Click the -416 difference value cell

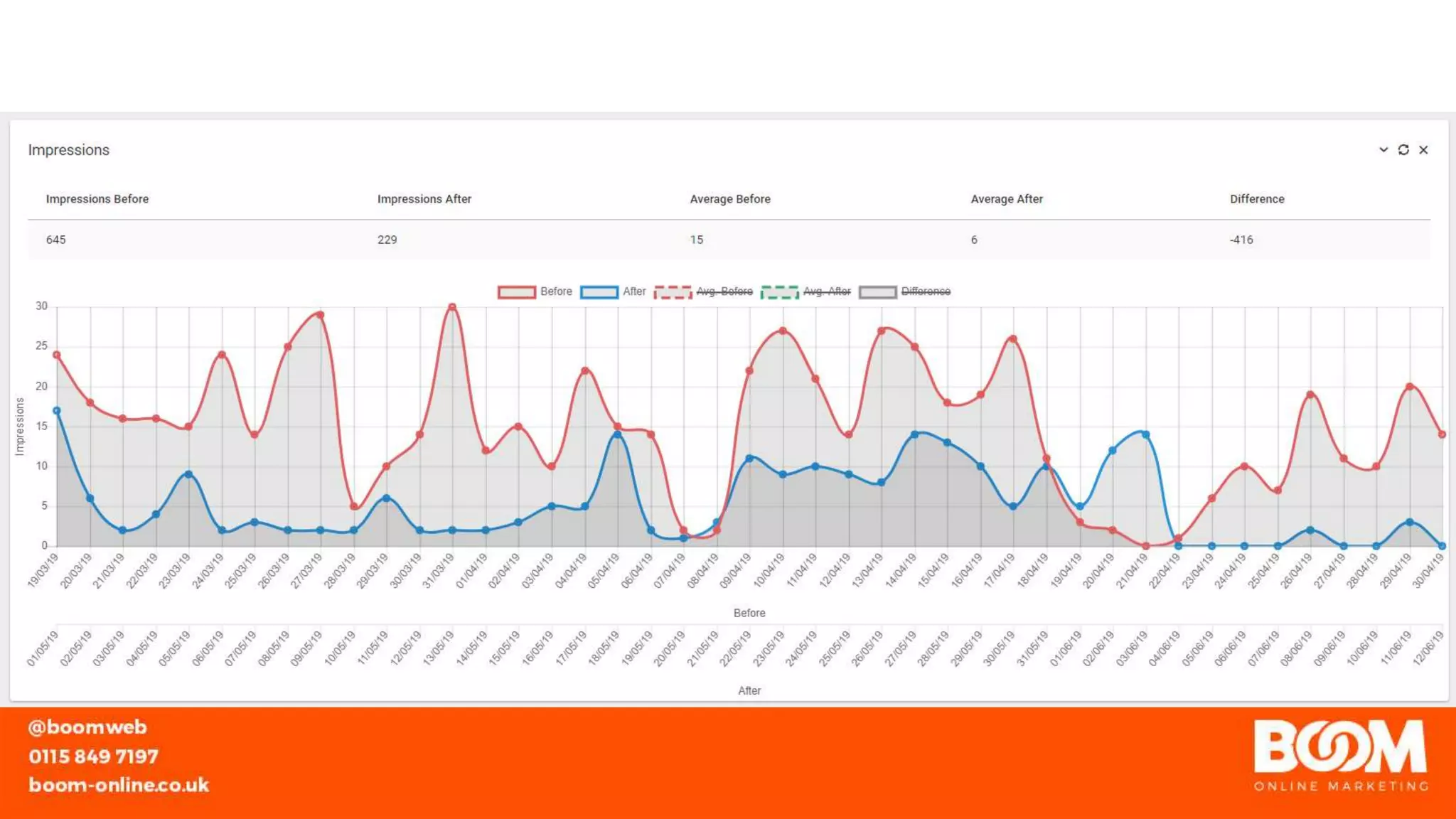pos(1241,240)
